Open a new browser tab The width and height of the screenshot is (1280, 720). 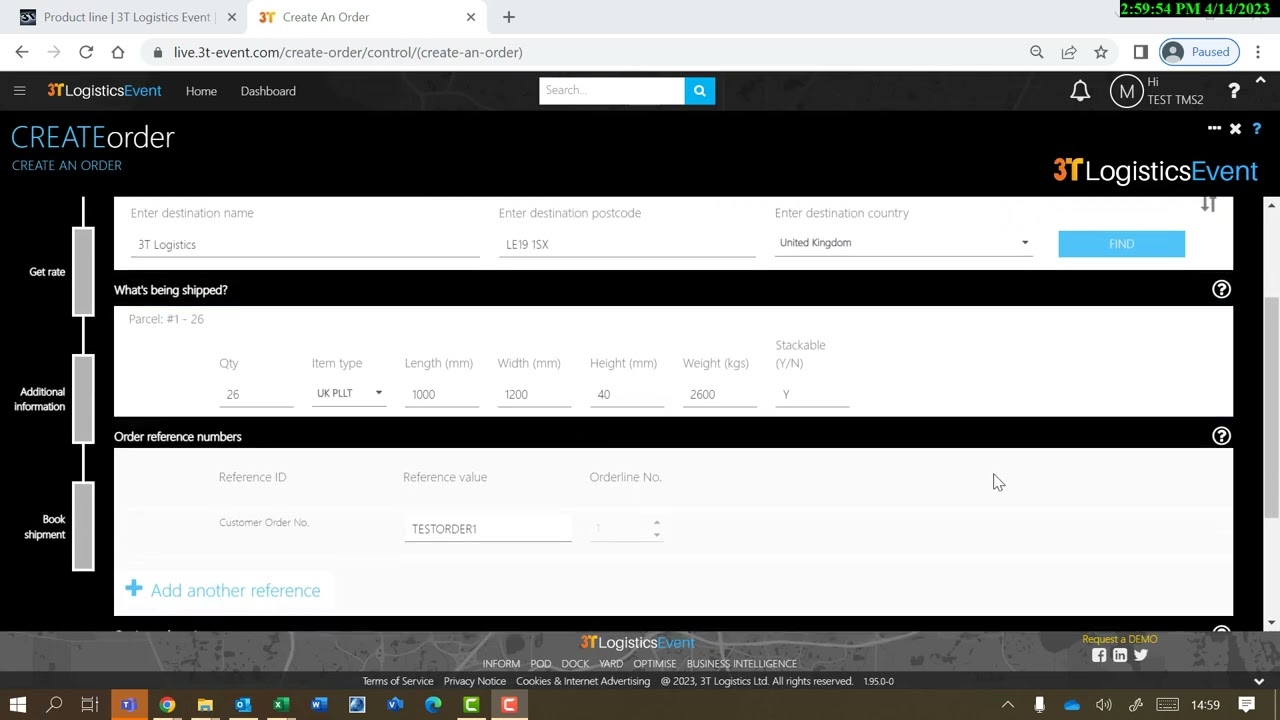click(508, 17)
